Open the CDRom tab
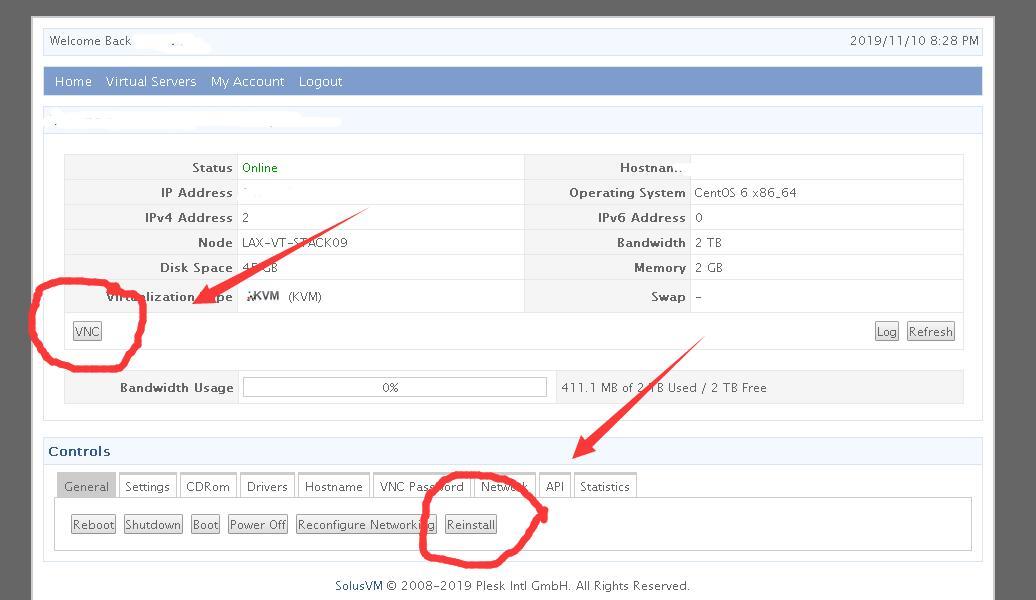This screenshot has width=1036, height=600. tap(208, 486)
